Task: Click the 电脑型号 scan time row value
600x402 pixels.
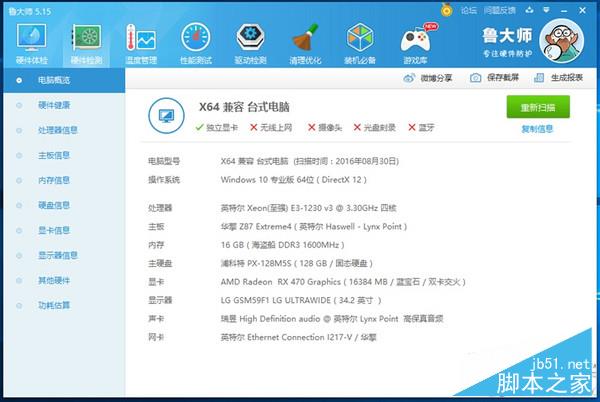Action: click(310, 161)
